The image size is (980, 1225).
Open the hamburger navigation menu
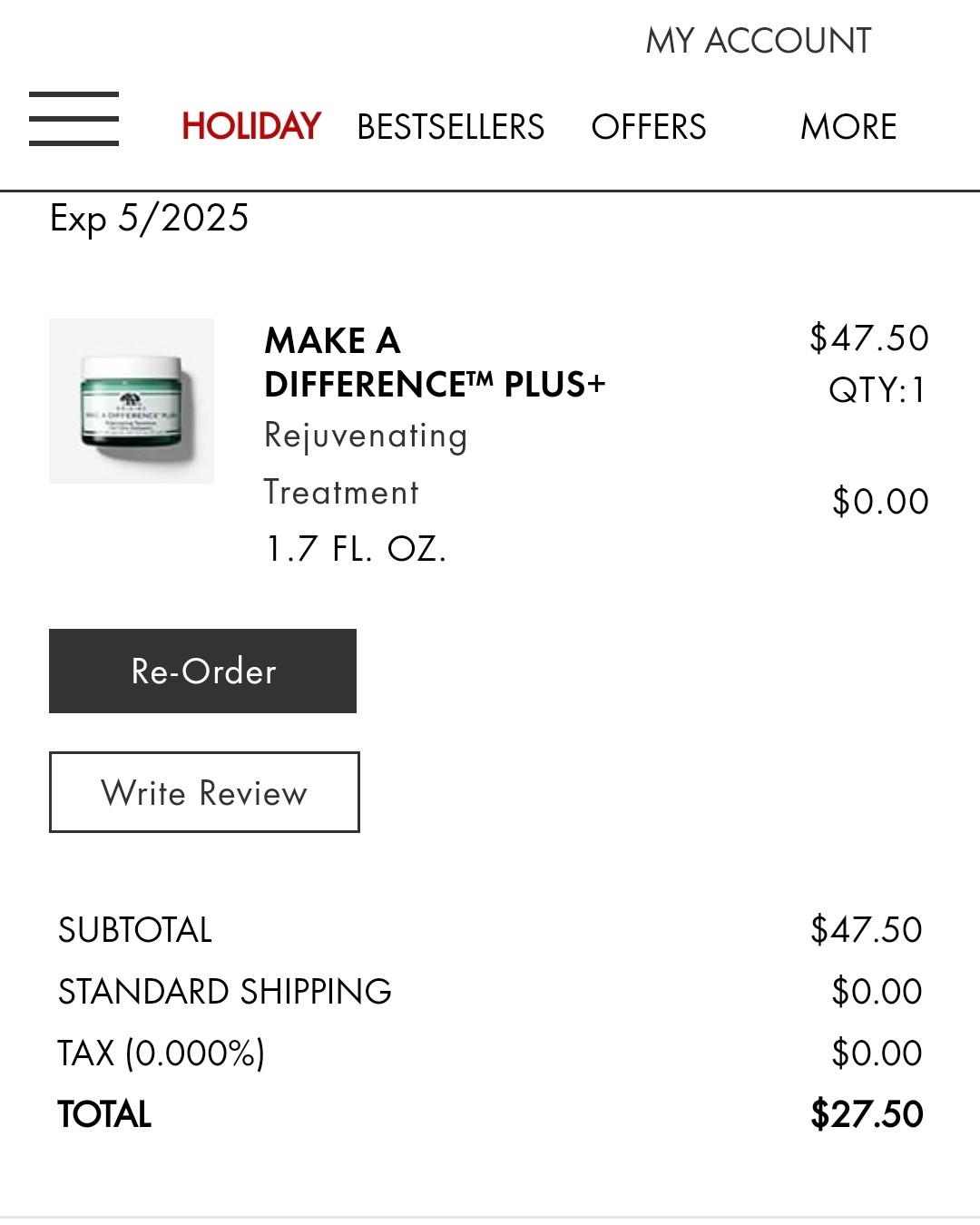73,119
